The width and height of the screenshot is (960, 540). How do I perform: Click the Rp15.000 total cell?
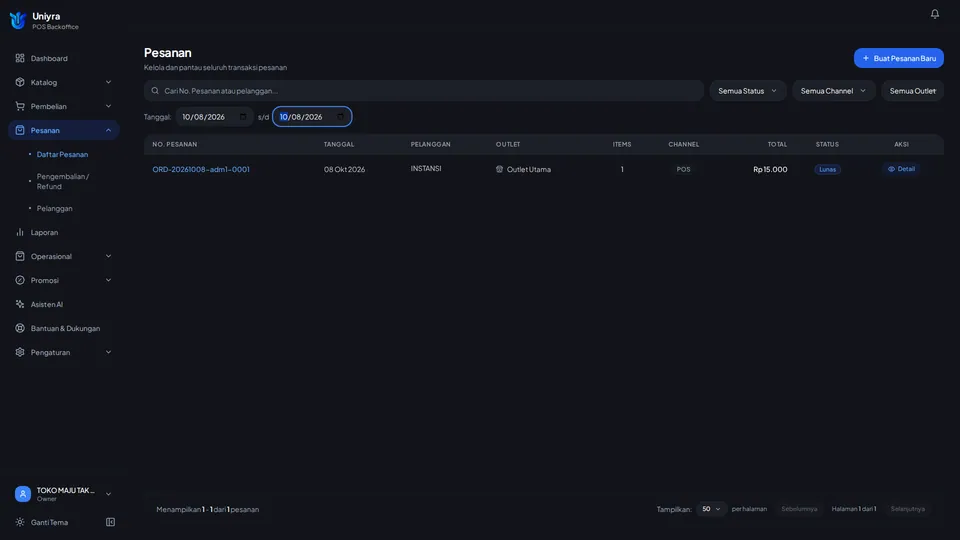pyautogui.click(x=770, y=170)
